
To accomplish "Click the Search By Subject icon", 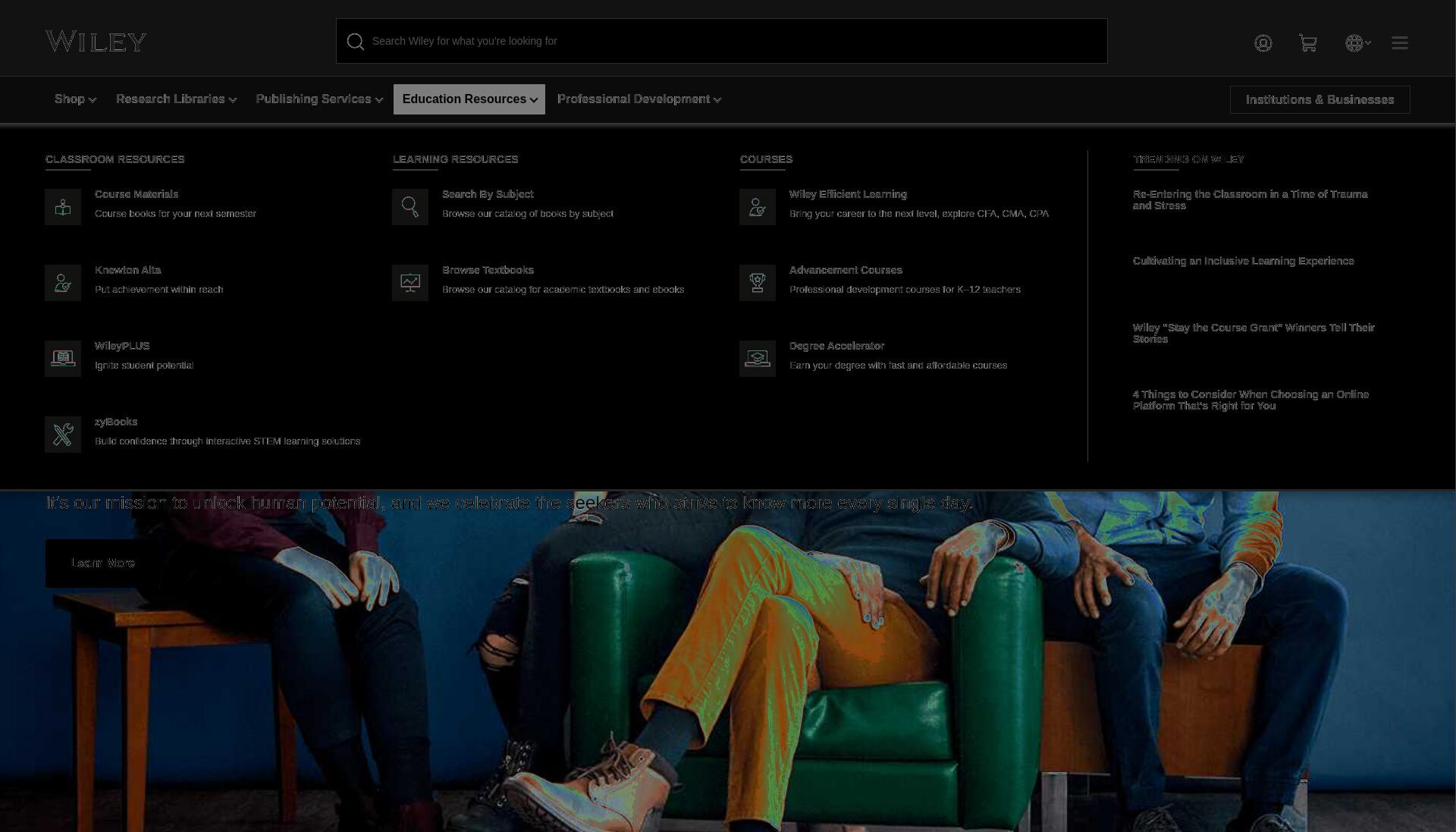I will pyautogui.click(x=410, y=207).
